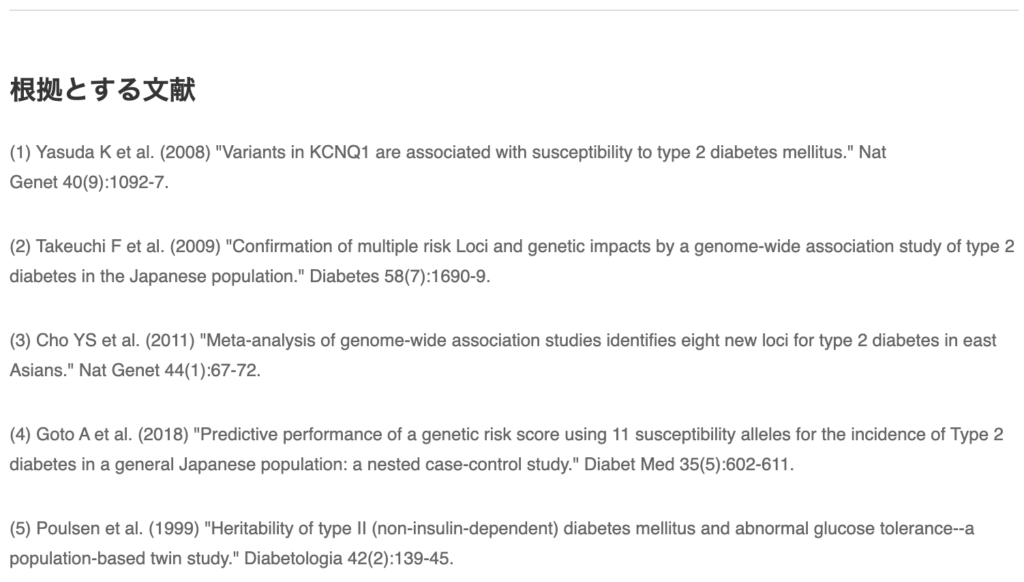1024x582 pixels.
Task: Click the 根拠とする文献 section heading
Action: click(x=102, y=90)
